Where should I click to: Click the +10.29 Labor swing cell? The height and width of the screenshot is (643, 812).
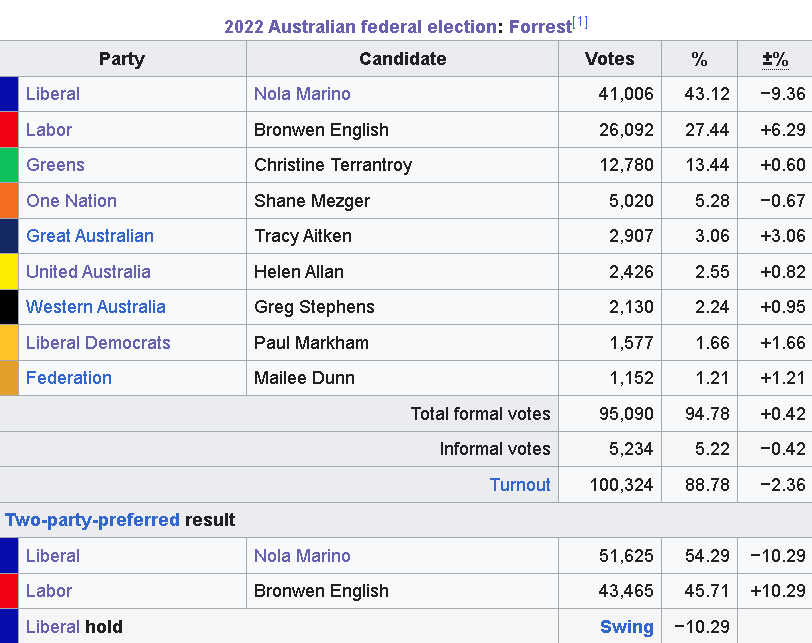point(775,591)
